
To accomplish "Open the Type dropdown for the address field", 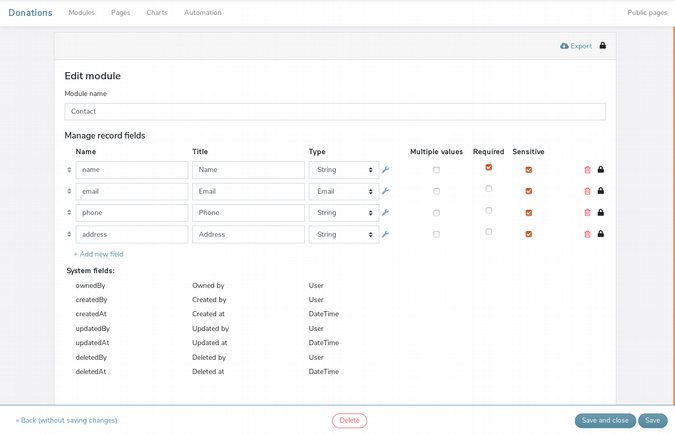I will point(343,234).
